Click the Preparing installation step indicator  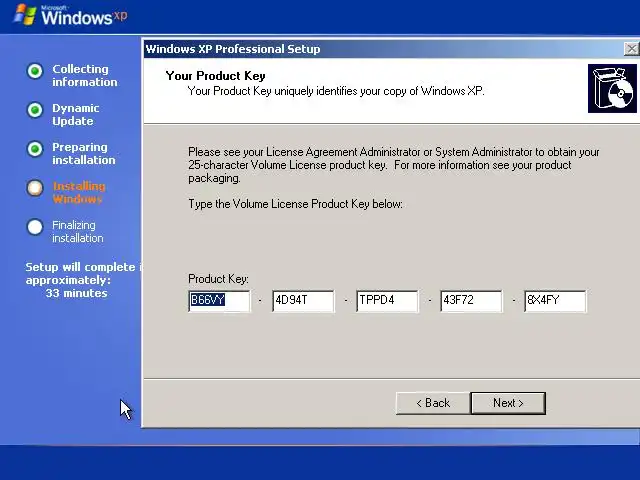pos(35,149)
